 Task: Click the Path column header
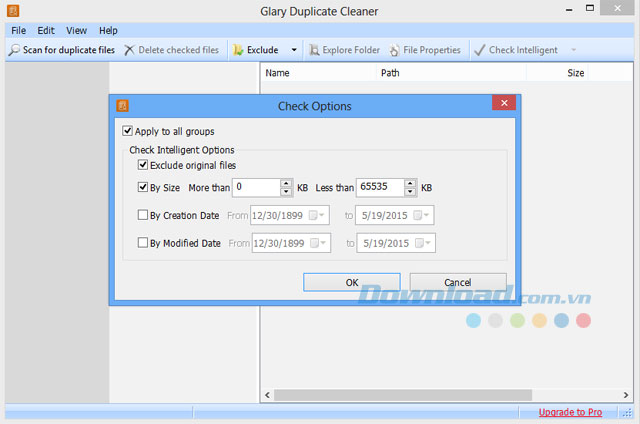(451, 73)
